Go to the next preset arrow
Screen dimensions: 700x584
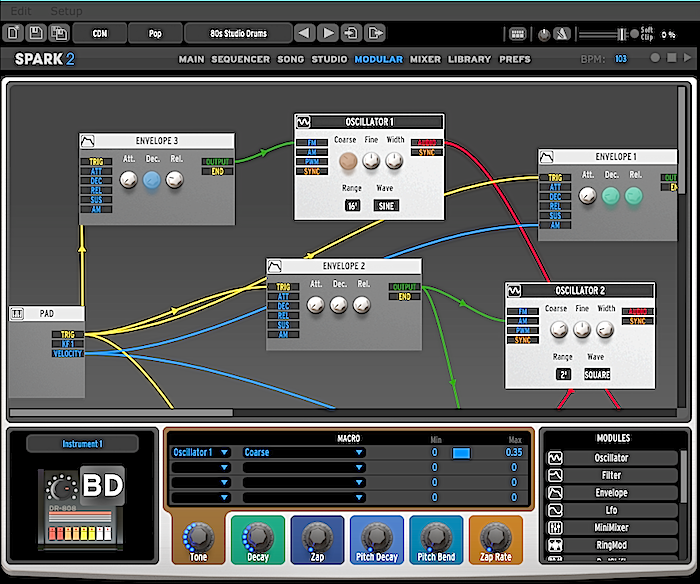pyautogui.click(x=327, y=33)
